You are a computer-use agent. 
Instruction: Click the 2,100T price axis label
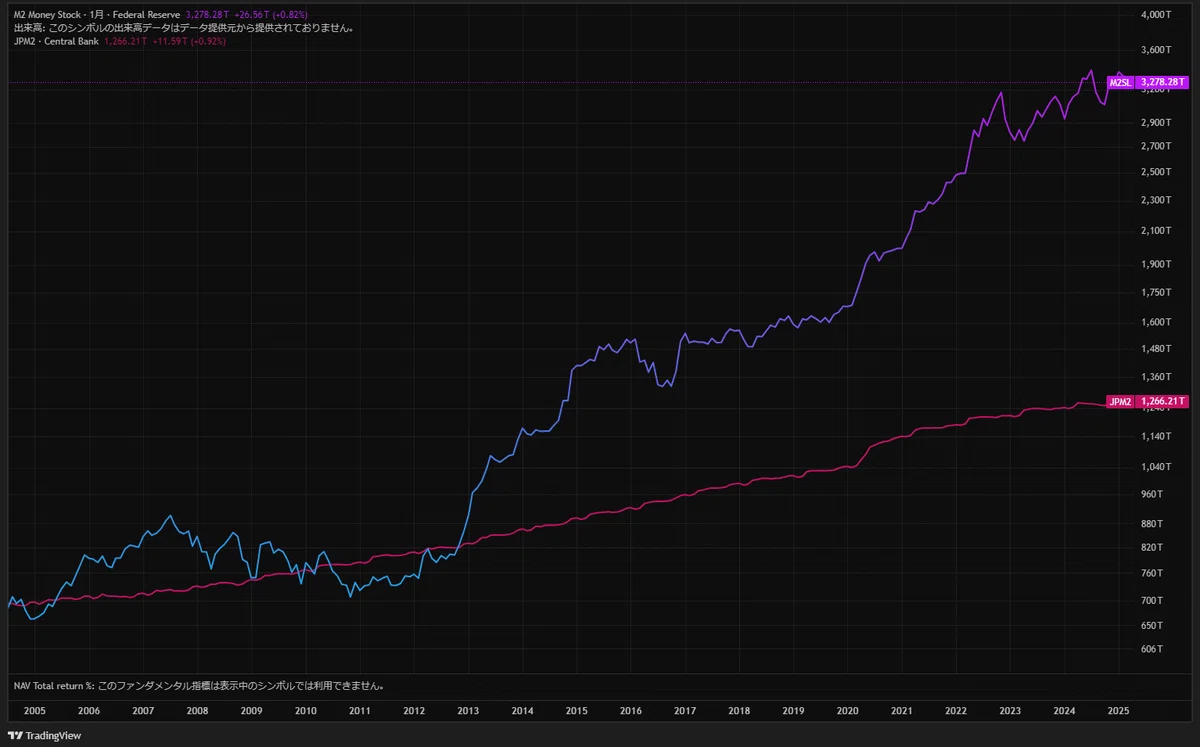point(1155,231)
